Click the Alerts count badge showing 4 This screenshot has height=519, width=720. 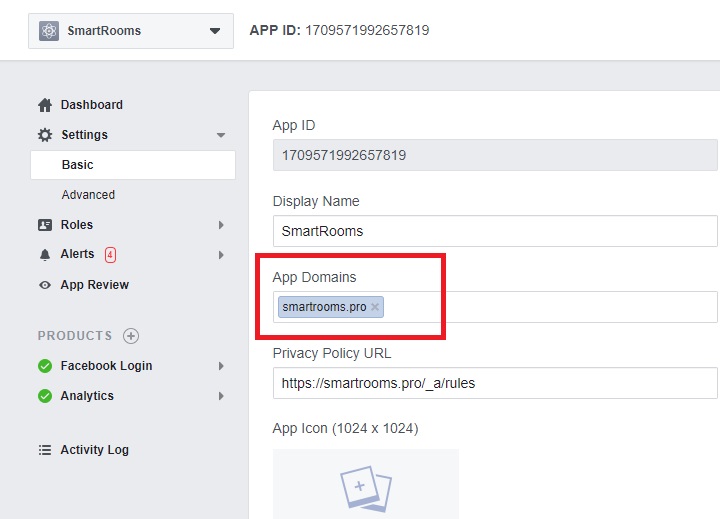pyautogui.click(x=110, y=254)
